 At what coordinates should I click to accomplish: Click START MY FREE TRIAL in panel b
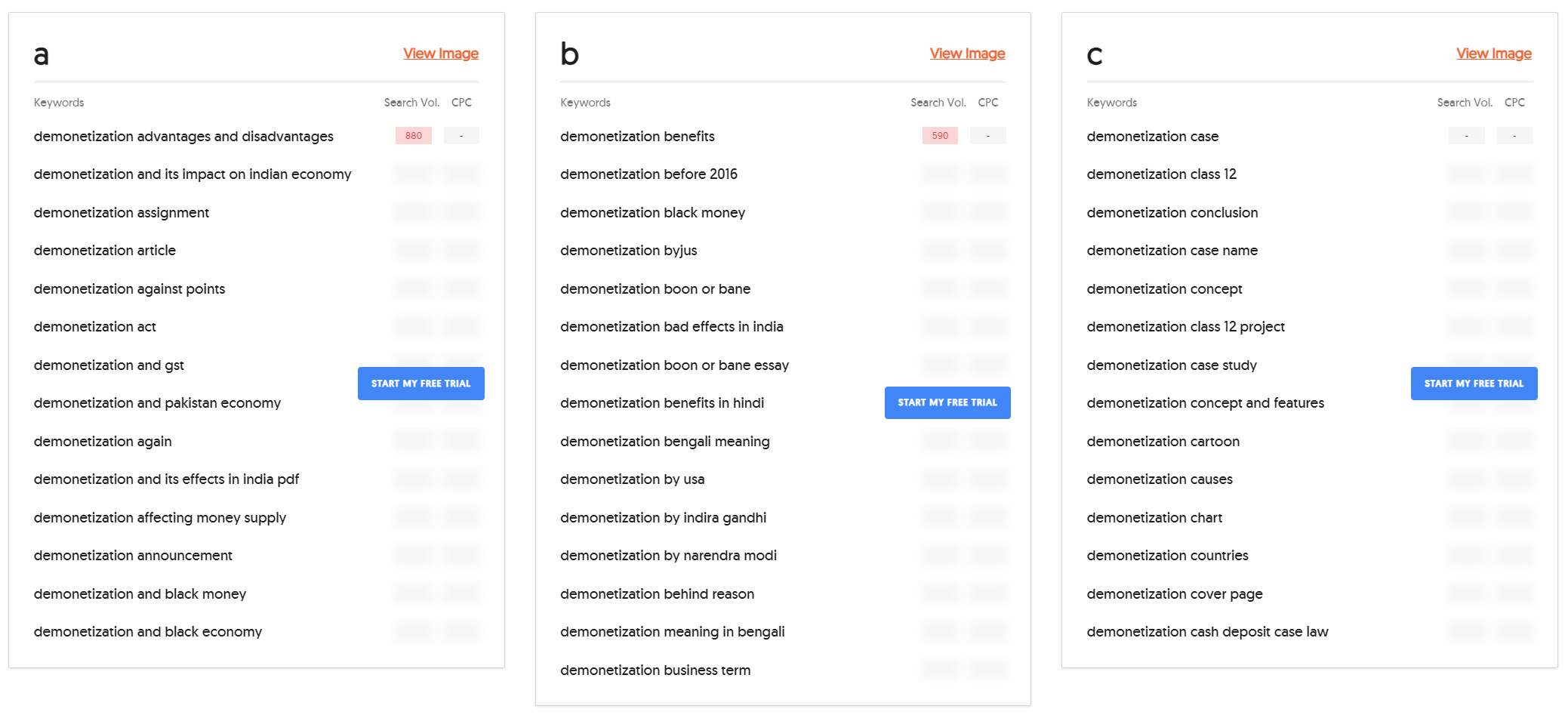(947, 402)
